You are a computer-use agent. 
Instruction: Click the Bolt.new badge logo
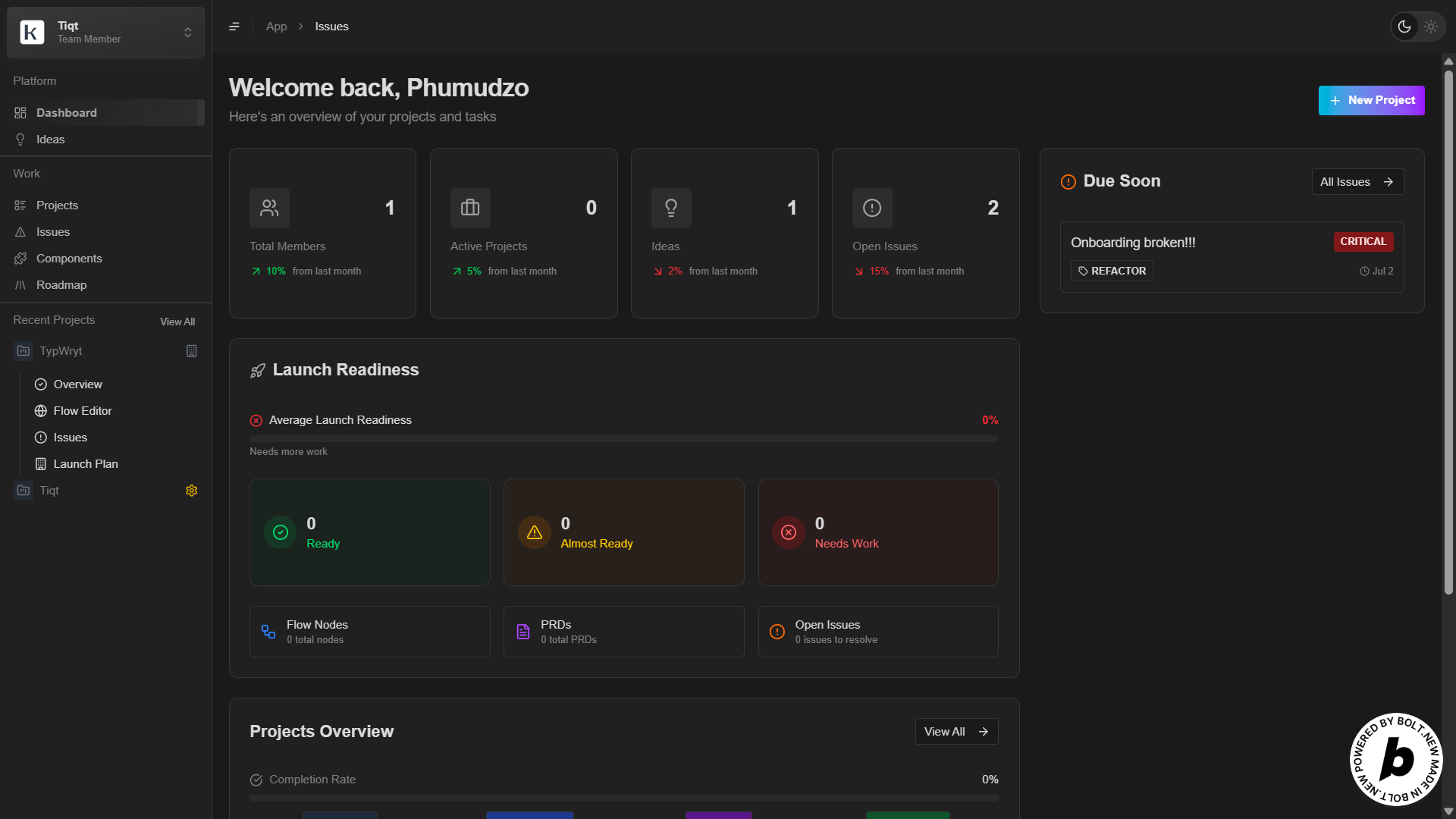pos(1395,759)
